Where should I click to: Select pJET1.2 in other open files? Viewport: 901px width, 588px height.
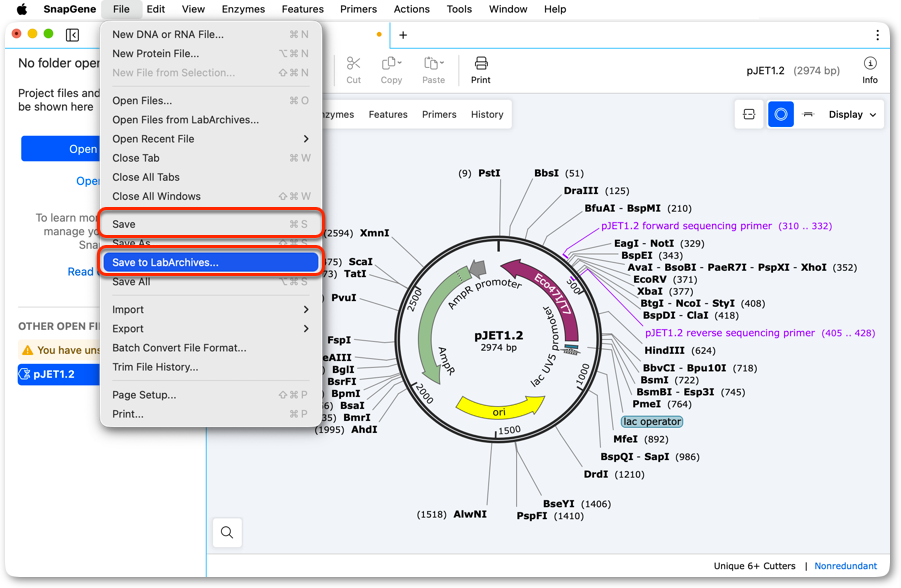click(x=59, y=374)
